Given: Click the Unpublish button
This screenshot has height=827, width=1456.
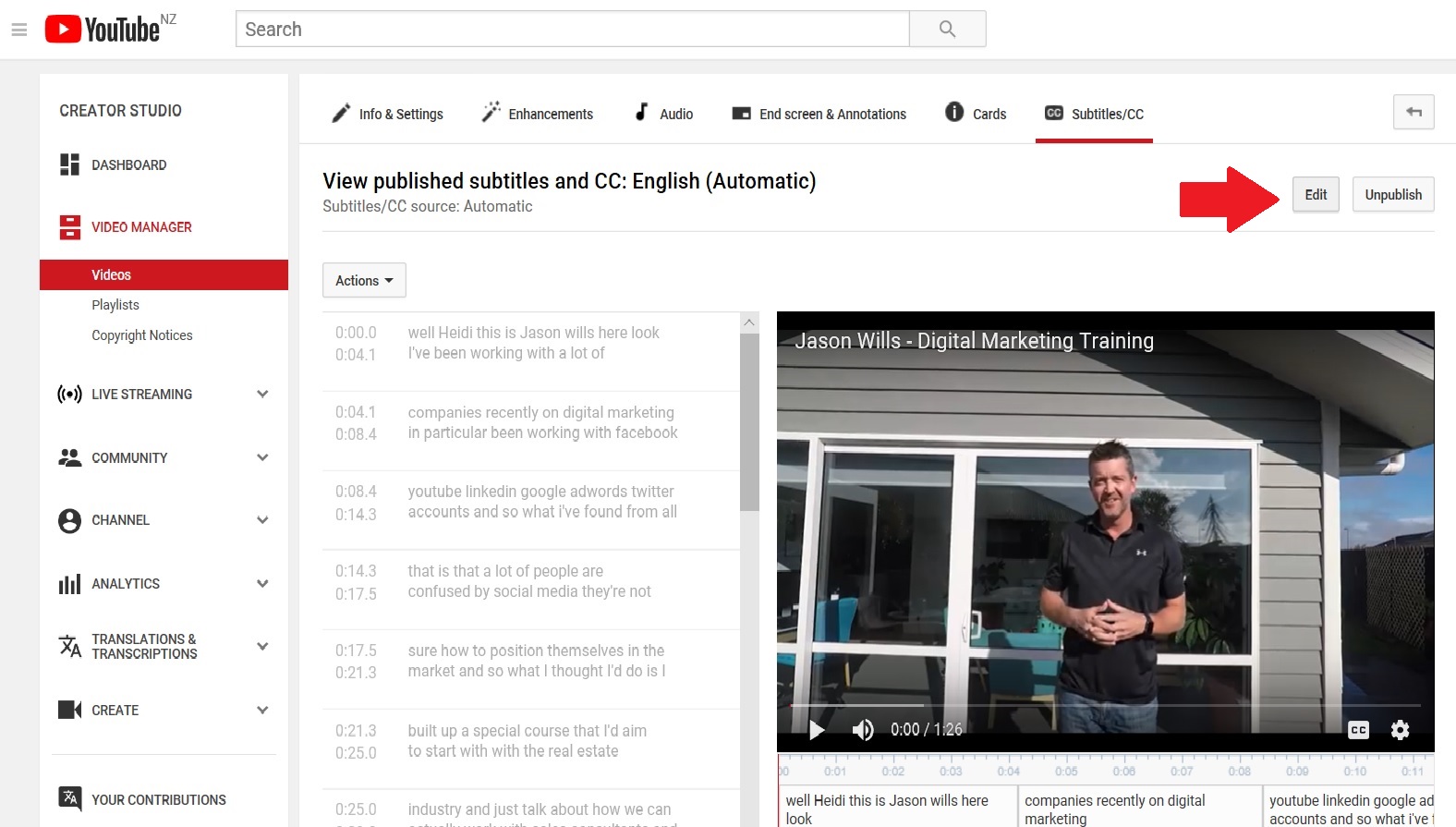Looking at the screenshot, I should tap(1393, 194).
